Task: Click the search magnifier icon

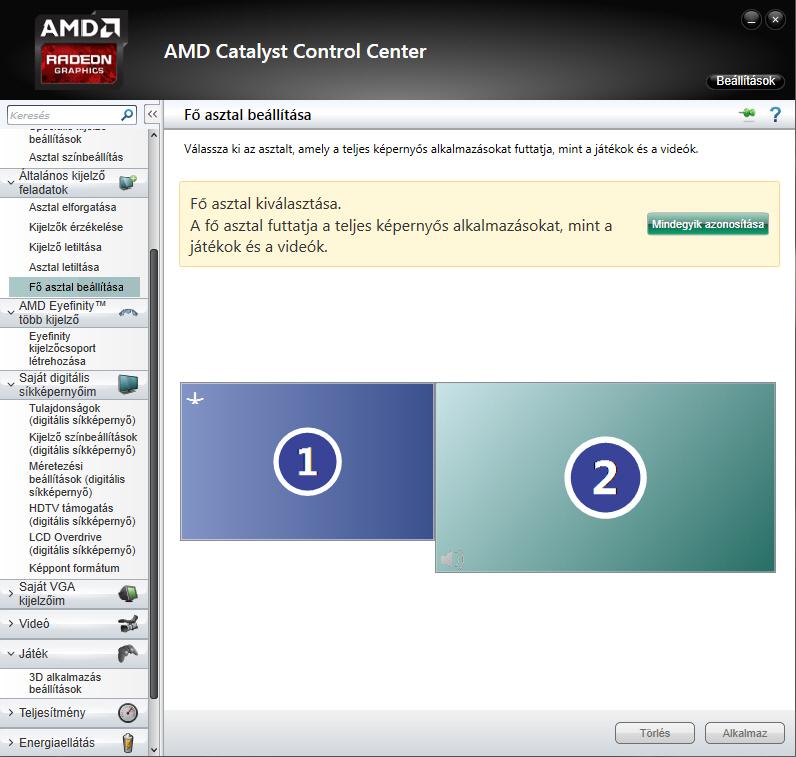Action: [x=127, y=115]
